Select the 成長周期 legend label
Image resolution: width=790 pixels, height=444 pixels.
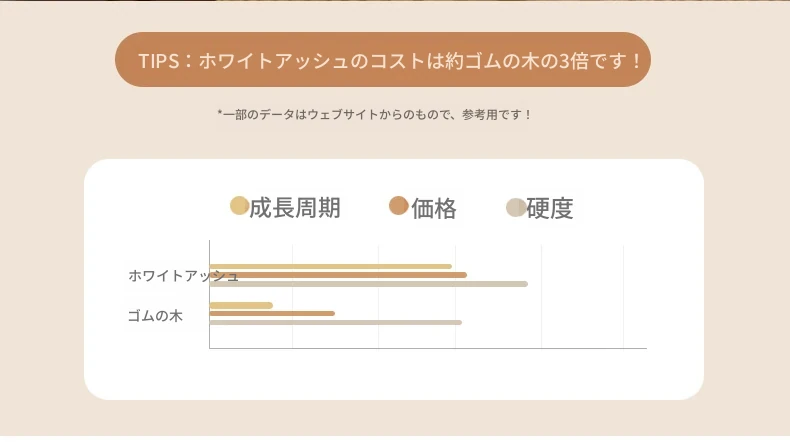coord(295,208)
